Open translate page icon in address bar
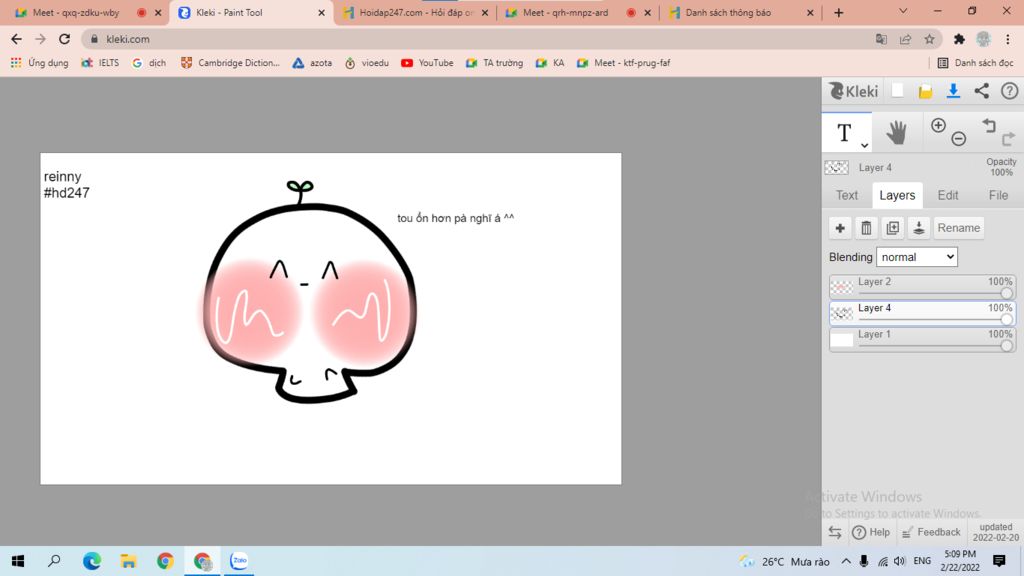 (x=881, y=39)
